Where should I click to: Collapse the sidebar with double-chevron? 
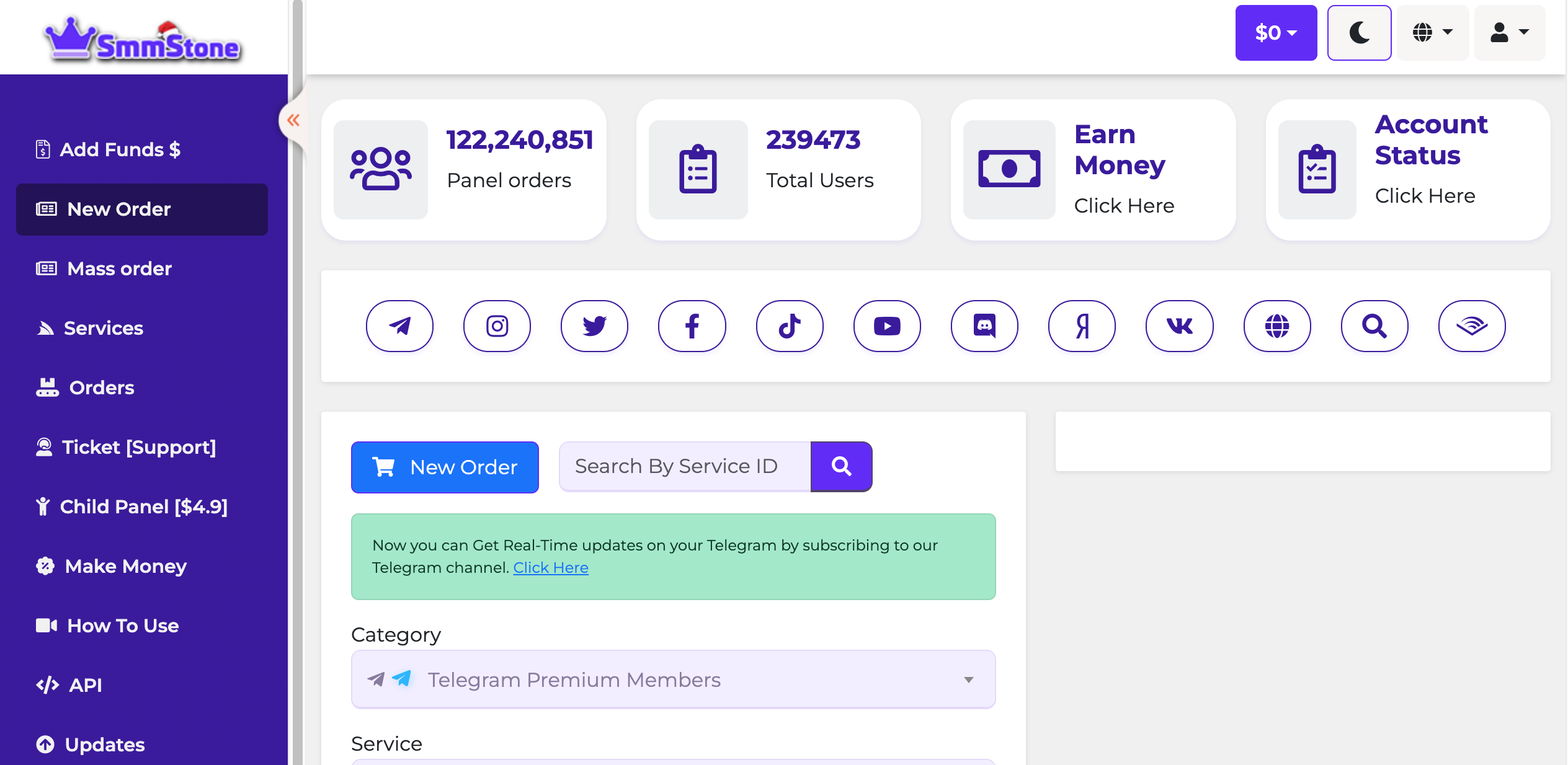point(293,120)
